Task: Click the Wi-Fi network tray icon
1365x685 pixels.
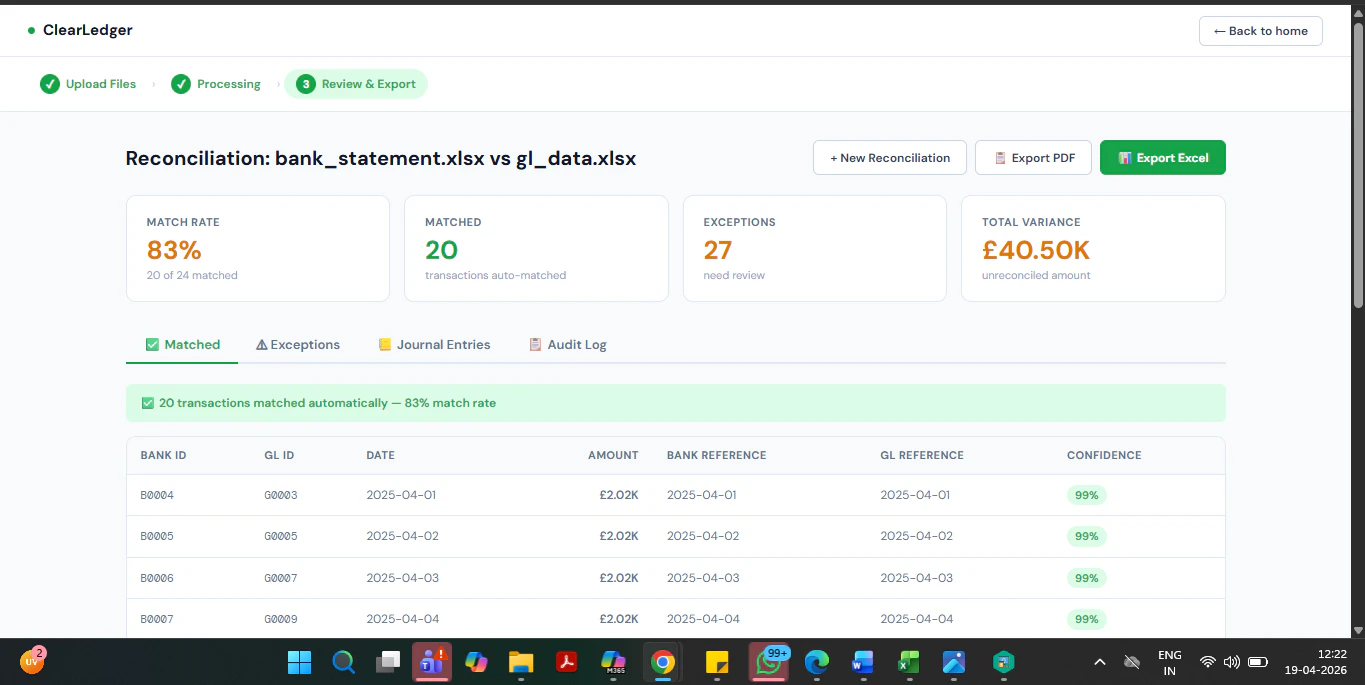Action: pos(1208,662)
